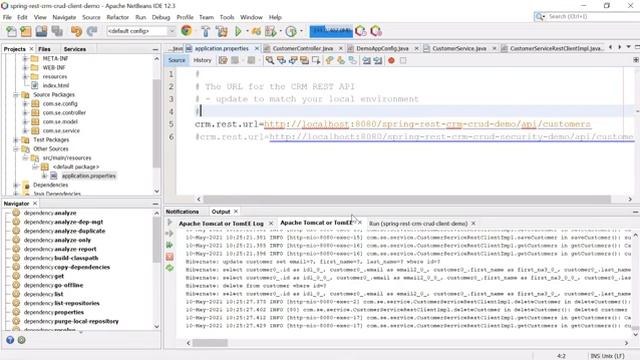Open the File menu

coord(7,17)
